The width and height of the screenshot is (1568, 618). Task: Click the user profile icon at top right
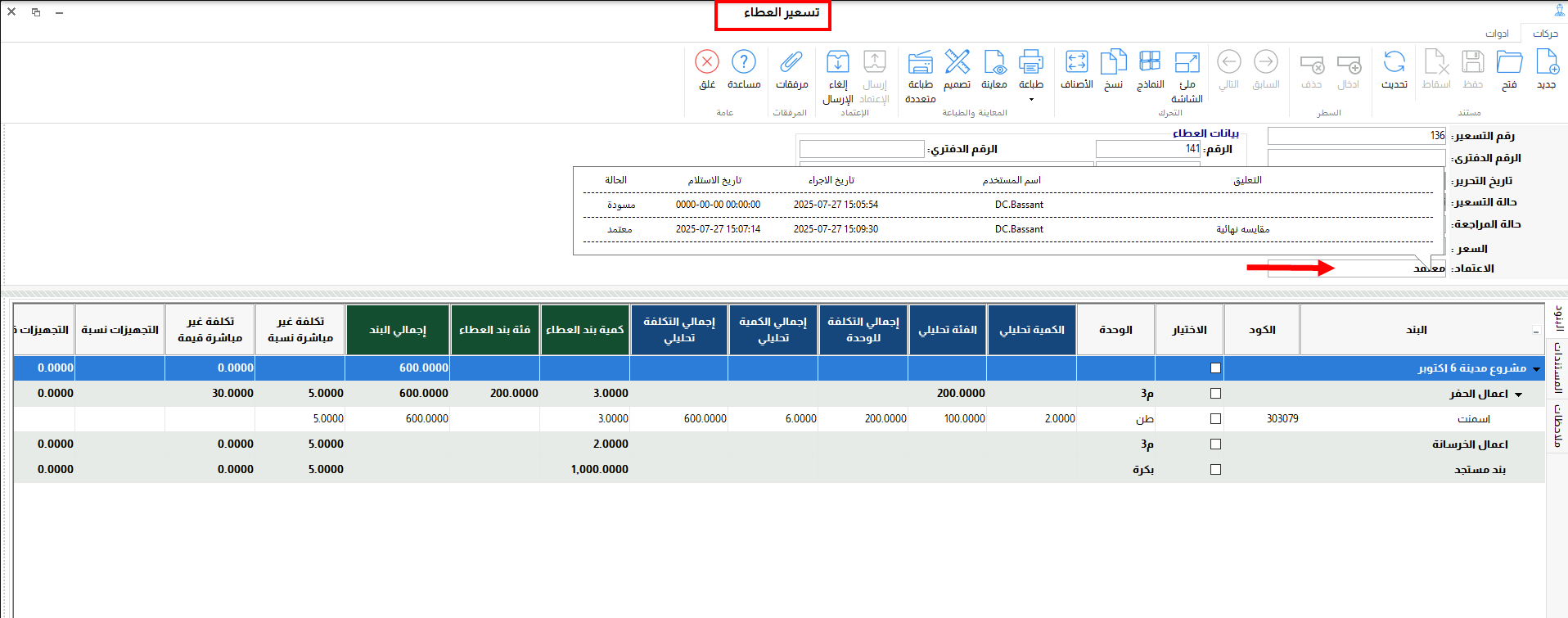(1559, 11)
